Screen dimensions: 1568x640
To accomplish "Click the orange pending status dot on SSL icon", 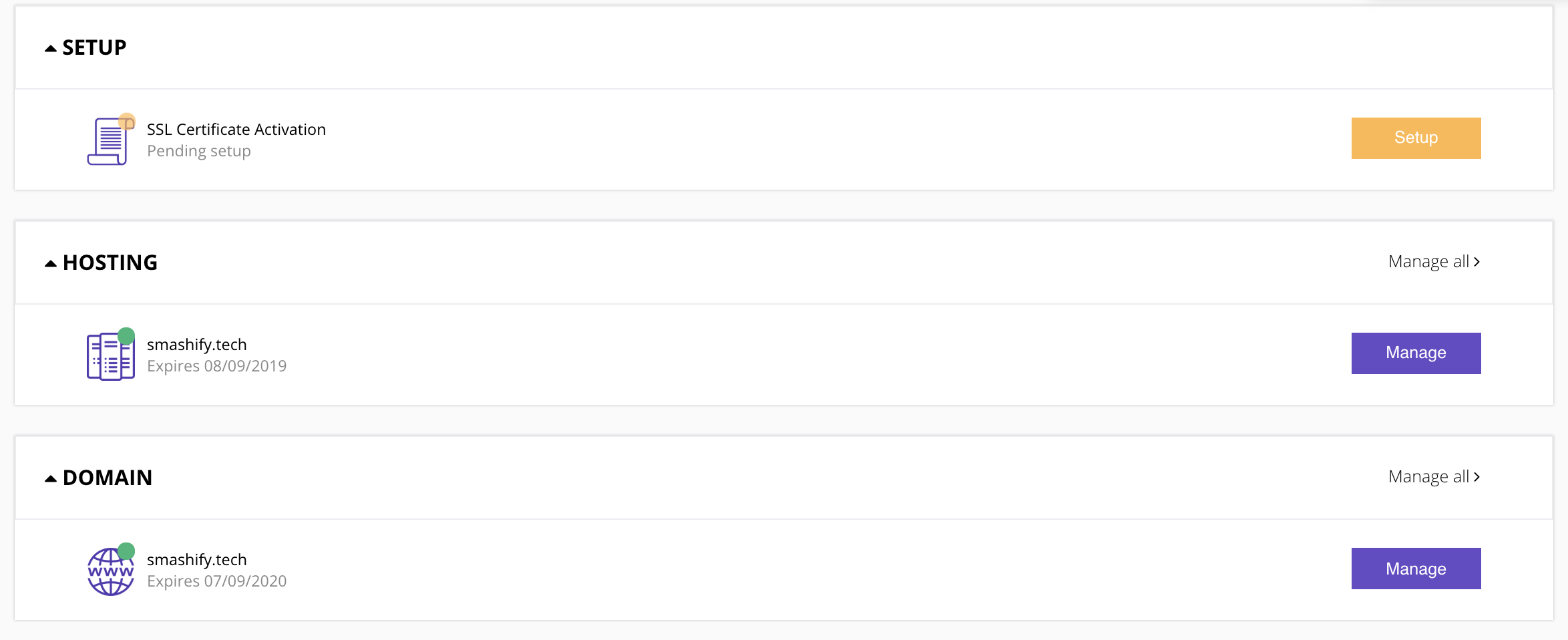I will coord(127,122).
